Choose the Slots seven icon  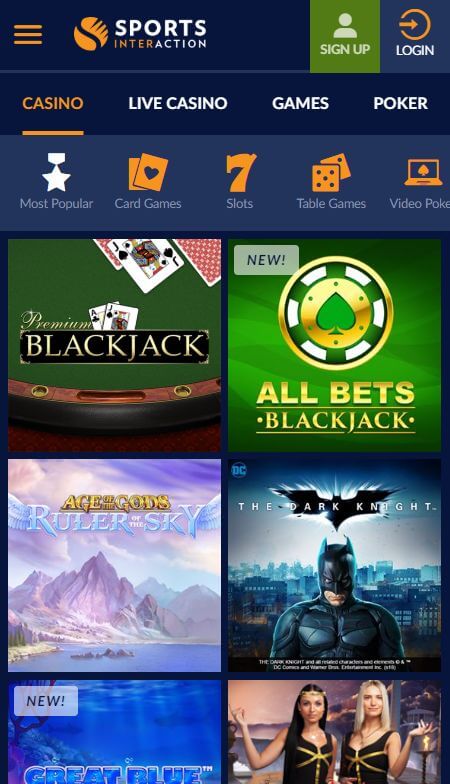click(240, 172)
